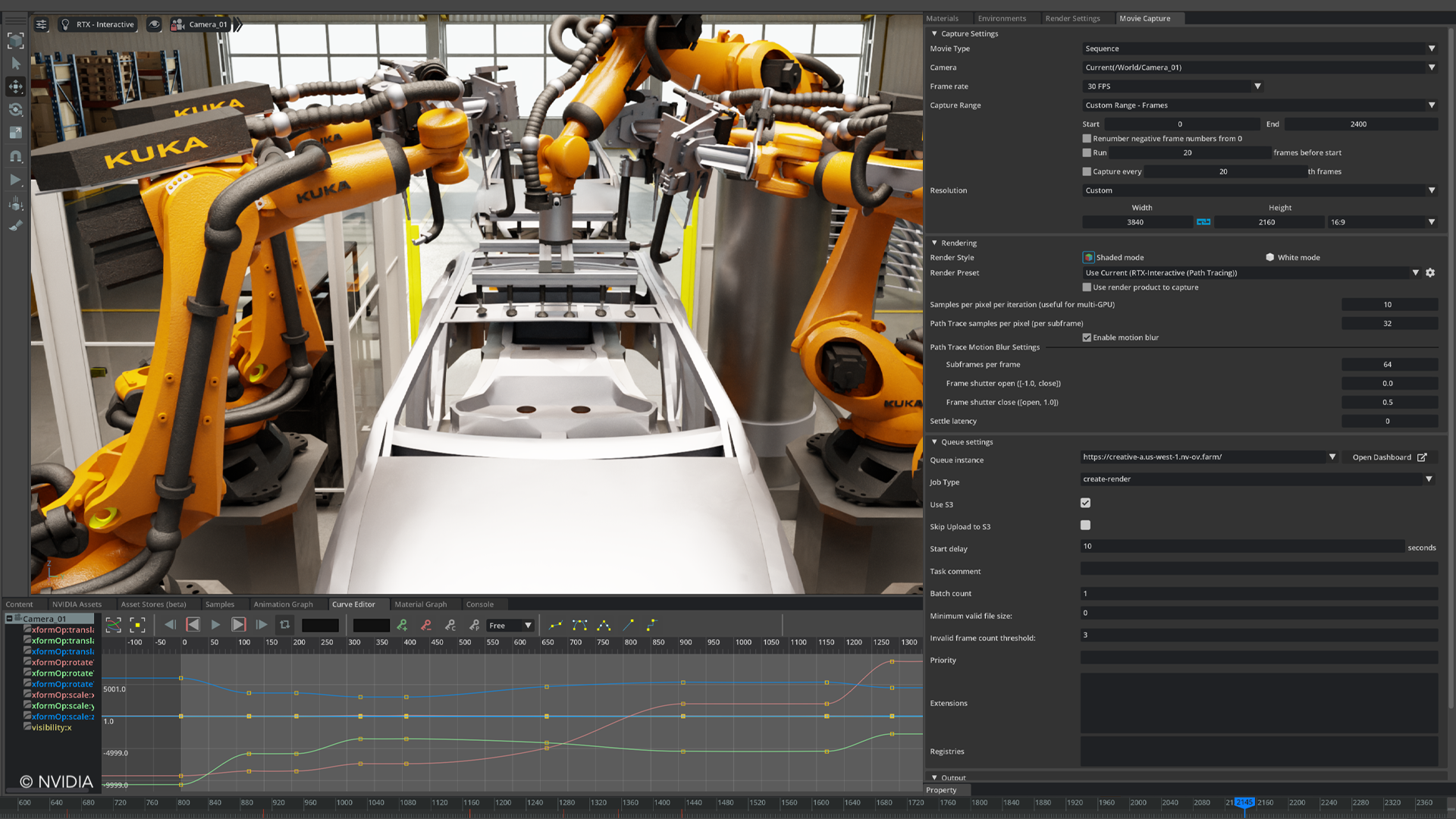1456x819 pixels.
Task: Switch to the Render Settings tab
Action: tap(1072, 18)
